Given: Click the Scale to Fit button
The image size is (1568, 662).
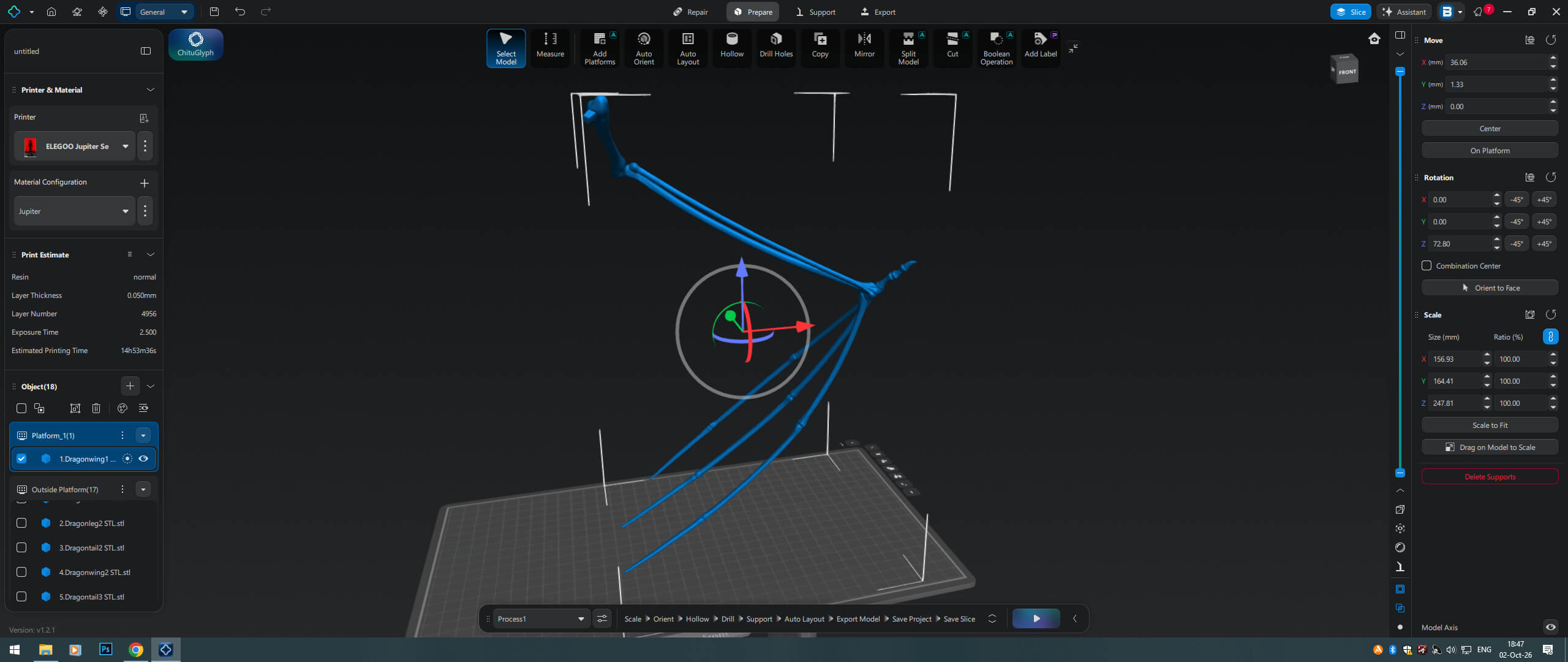Looking at the screenshot, I should coord(1490,425).
